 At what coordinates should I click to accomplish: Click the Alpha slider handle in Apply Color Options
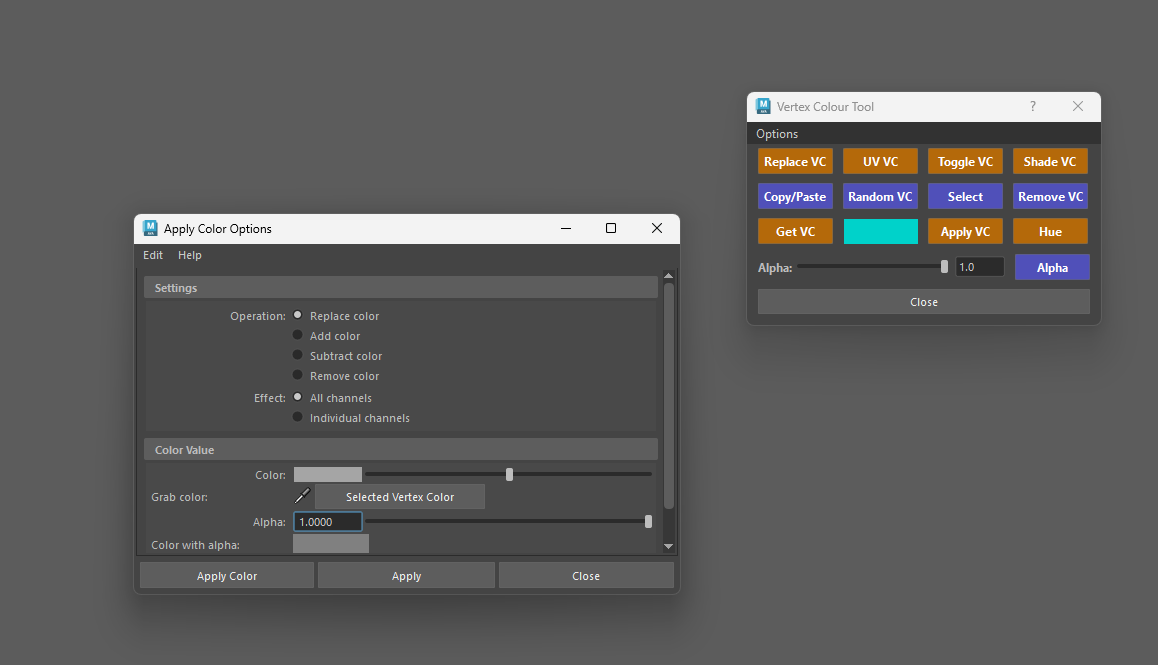(x=648, y=522)
